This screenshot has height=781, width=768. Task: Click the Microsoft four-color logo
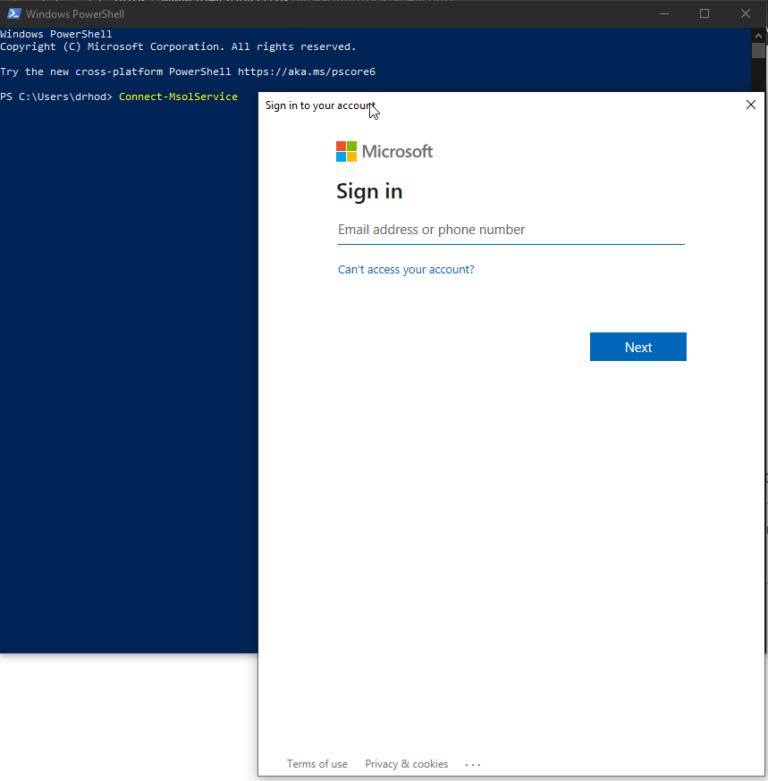click(x=346, y=152)
